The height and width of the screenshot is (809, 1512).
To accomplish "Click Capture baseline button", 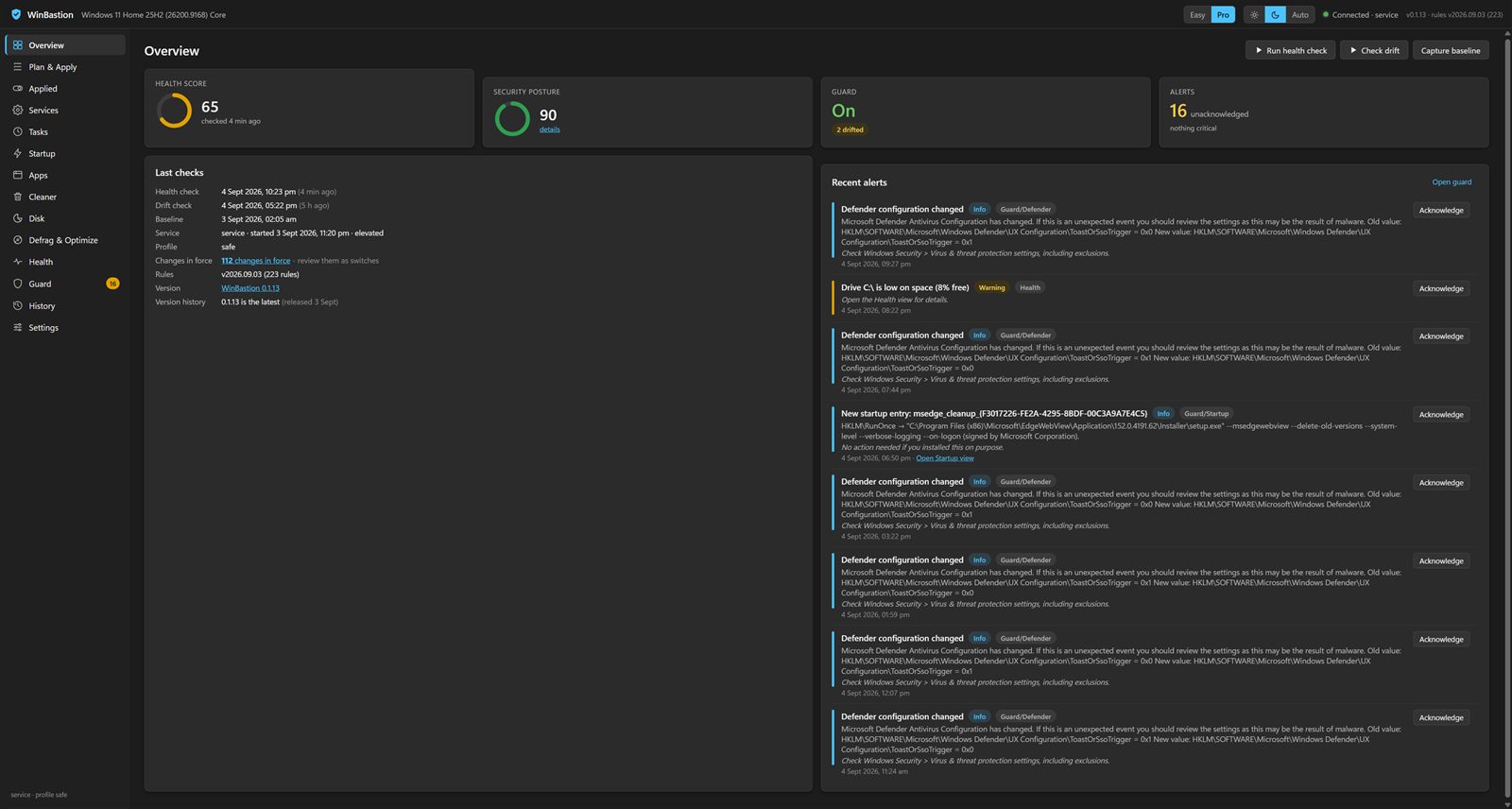I will pos(1451,50).
